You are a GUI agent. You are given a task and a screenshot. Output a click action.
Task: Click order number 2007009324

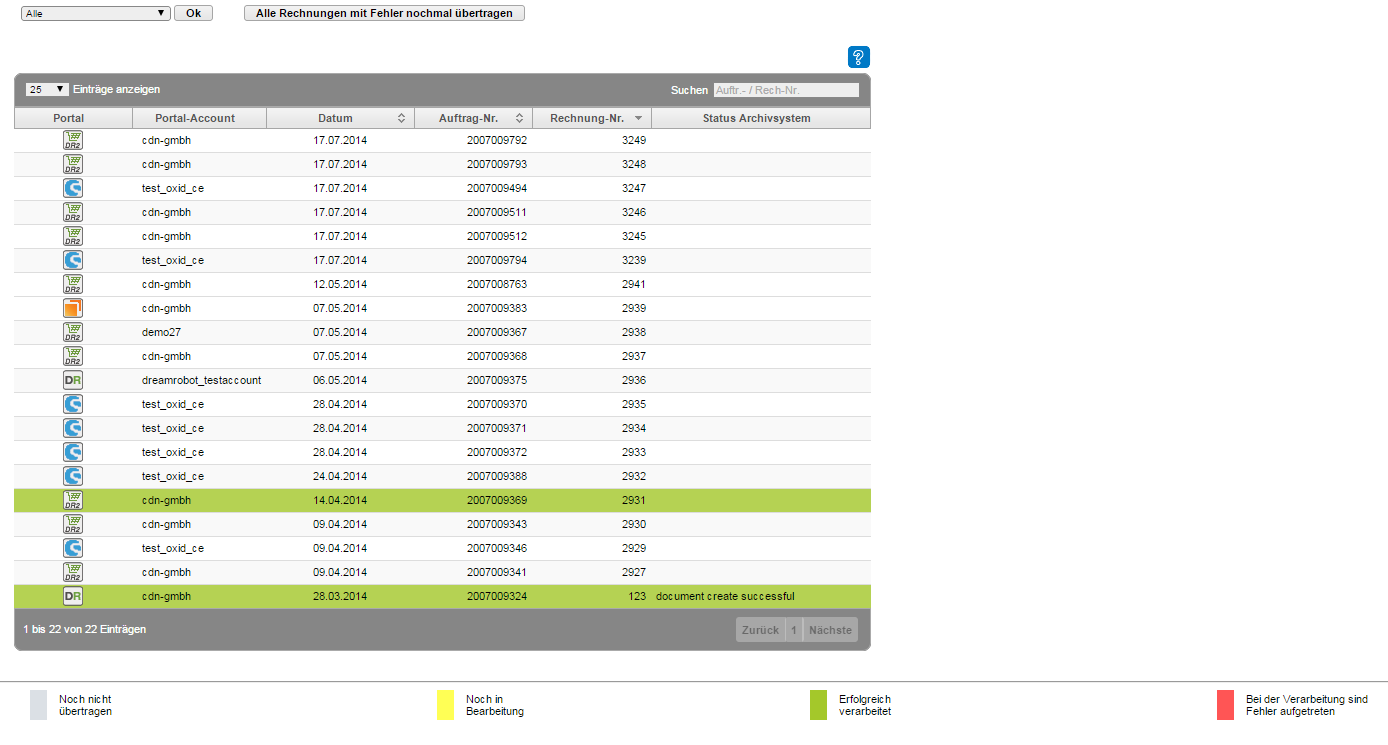click(497, 596)
